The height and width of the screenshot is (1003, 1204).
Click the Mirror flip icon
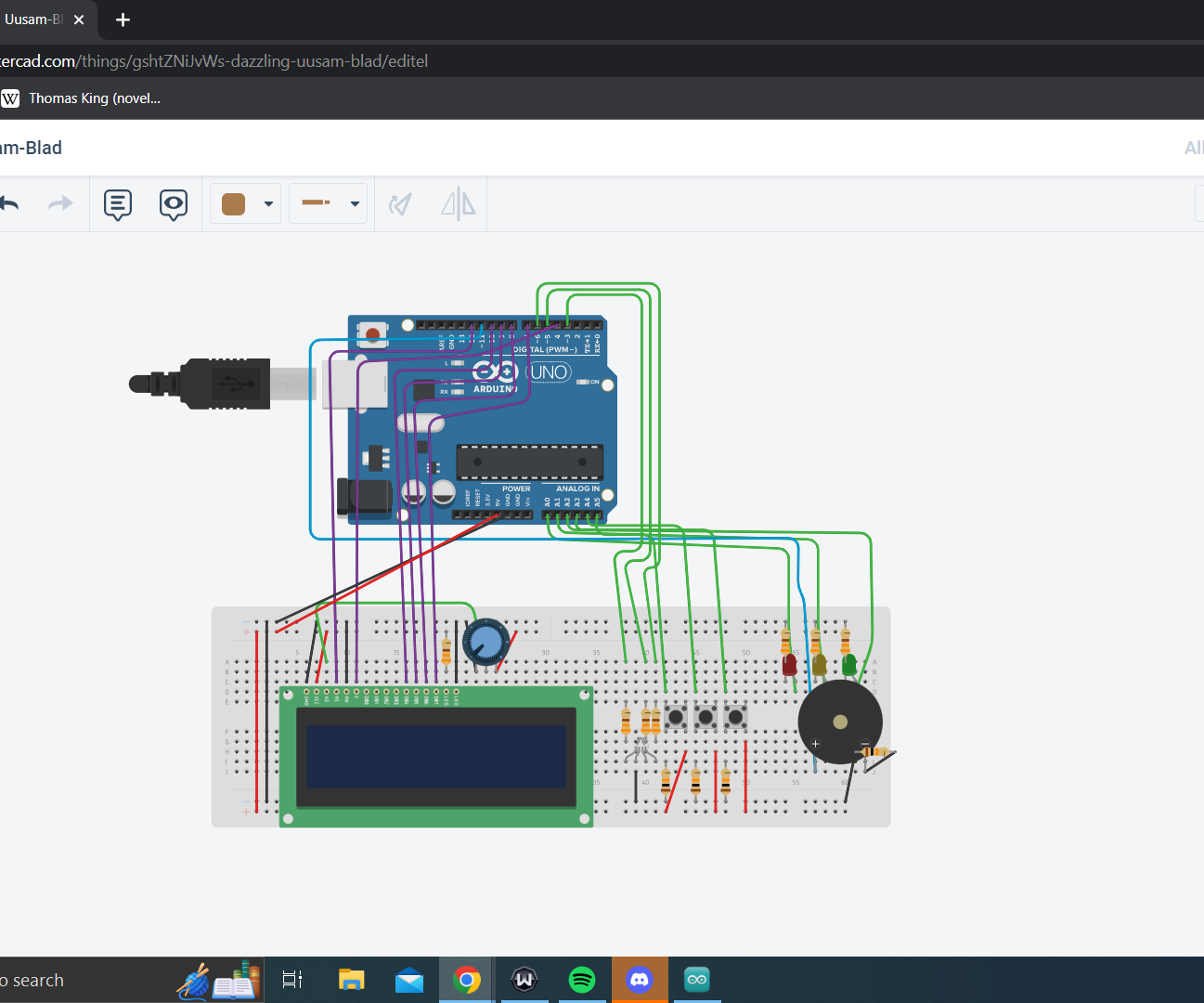click(458, 203)
